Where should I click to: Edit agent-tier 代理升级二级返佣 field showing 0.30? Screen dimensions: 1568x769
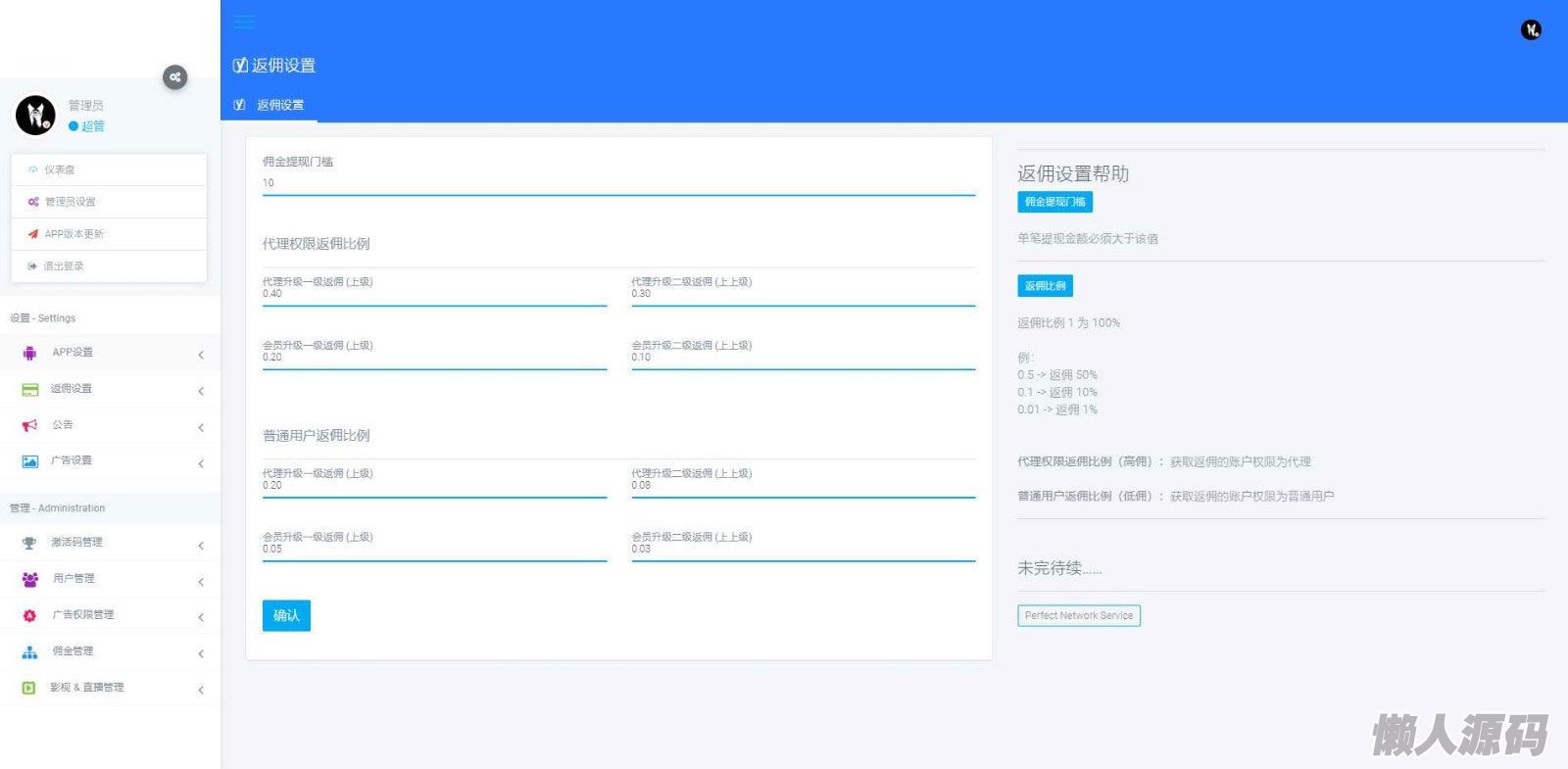pyautogui.click(x=804, y=295)
